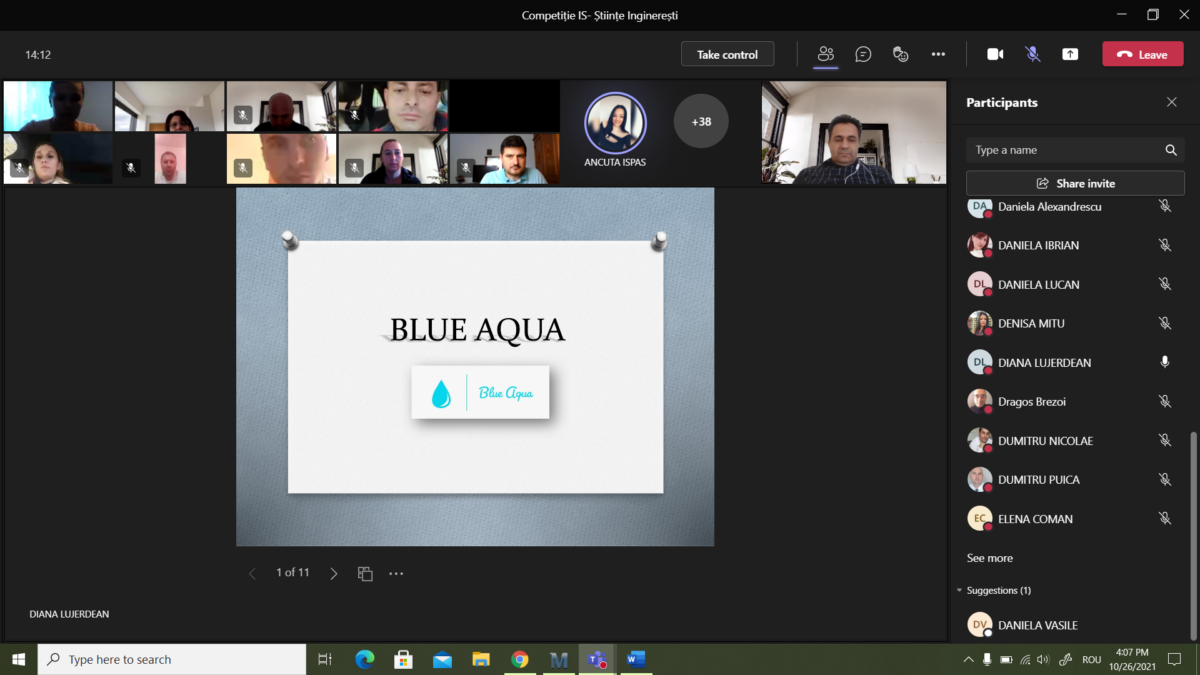This screenshot has height=675, width=1200.
Task: Click the Take control button
Action: tap(727, 54)
